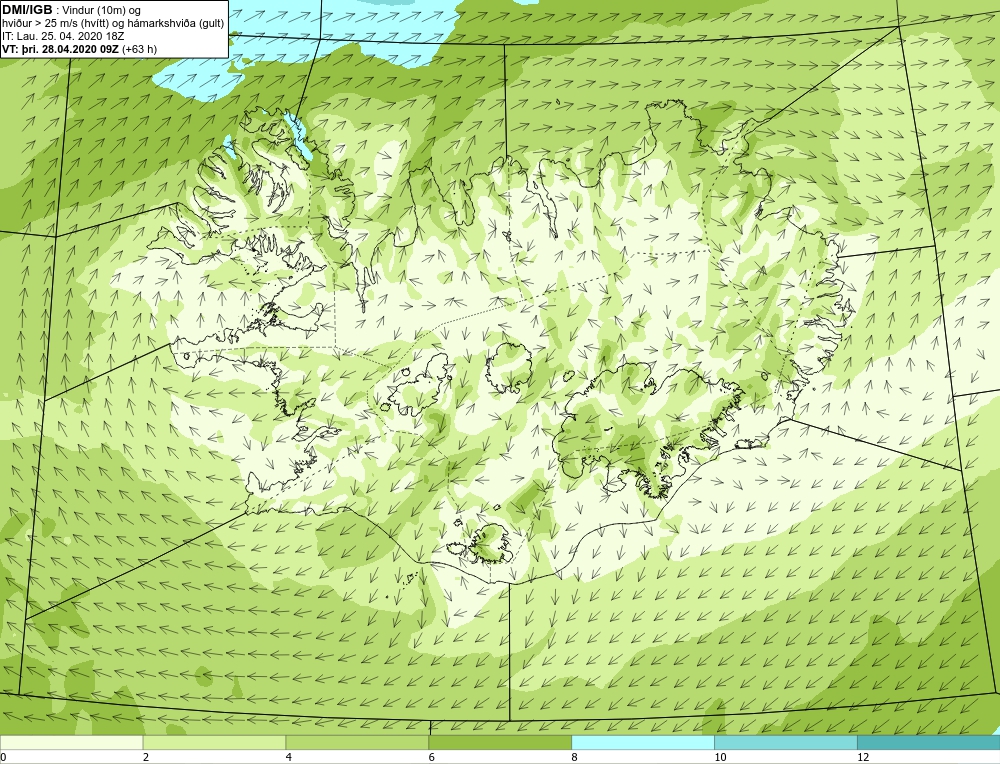Click scale label '2'

click(146, 757)
